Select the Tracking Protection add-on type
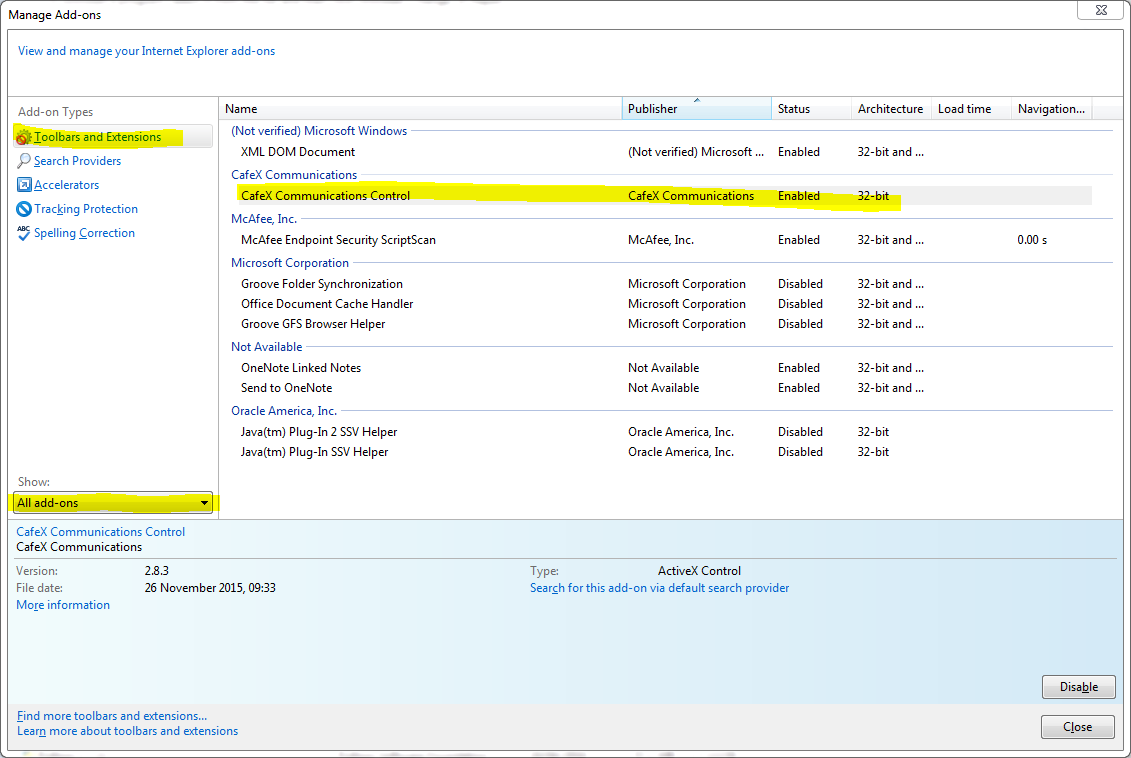1131x758 pixels. click(86, 209)
